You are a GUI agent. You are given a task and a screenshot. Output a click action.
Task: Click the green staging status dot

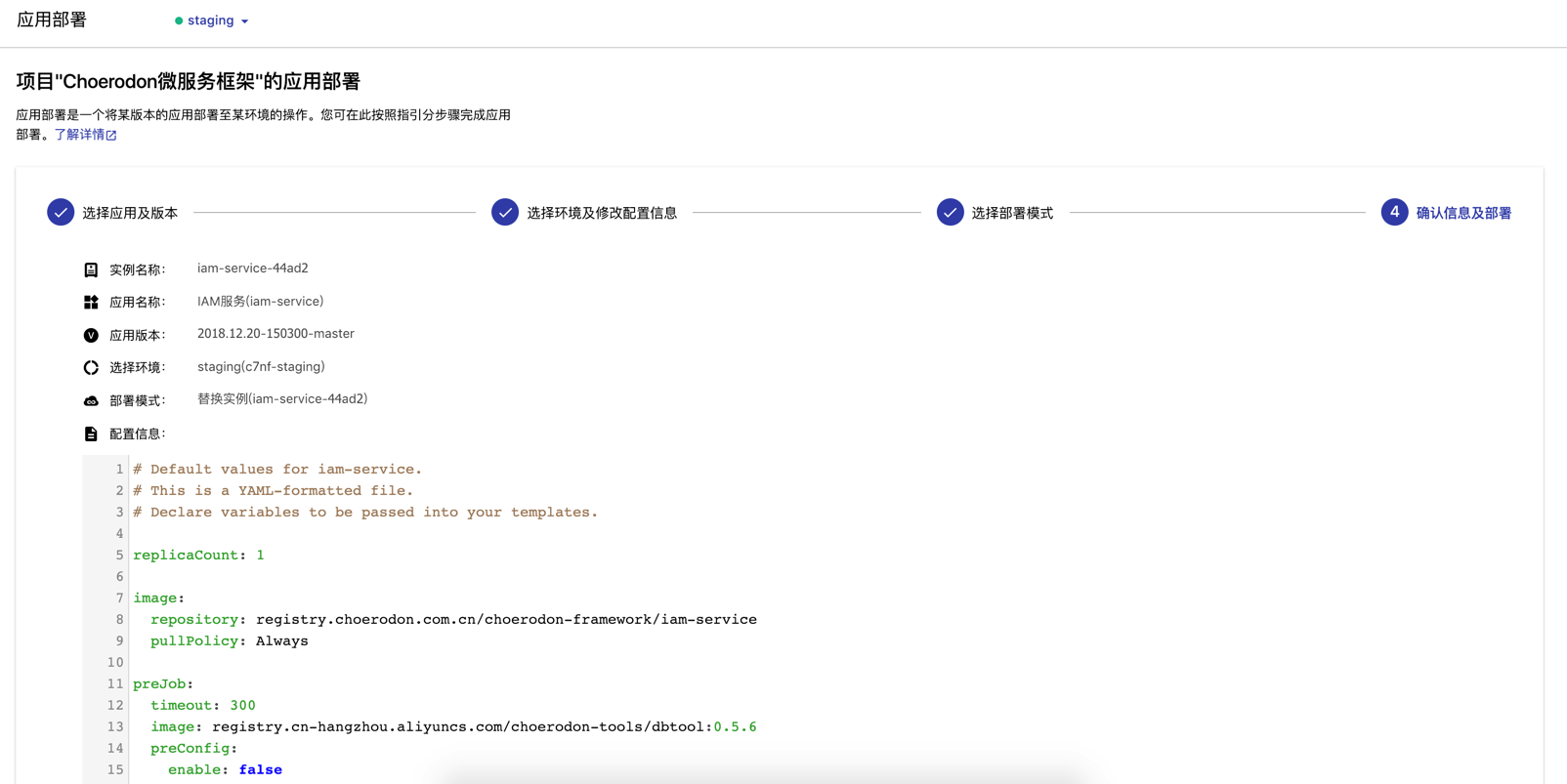pos(179,21)
